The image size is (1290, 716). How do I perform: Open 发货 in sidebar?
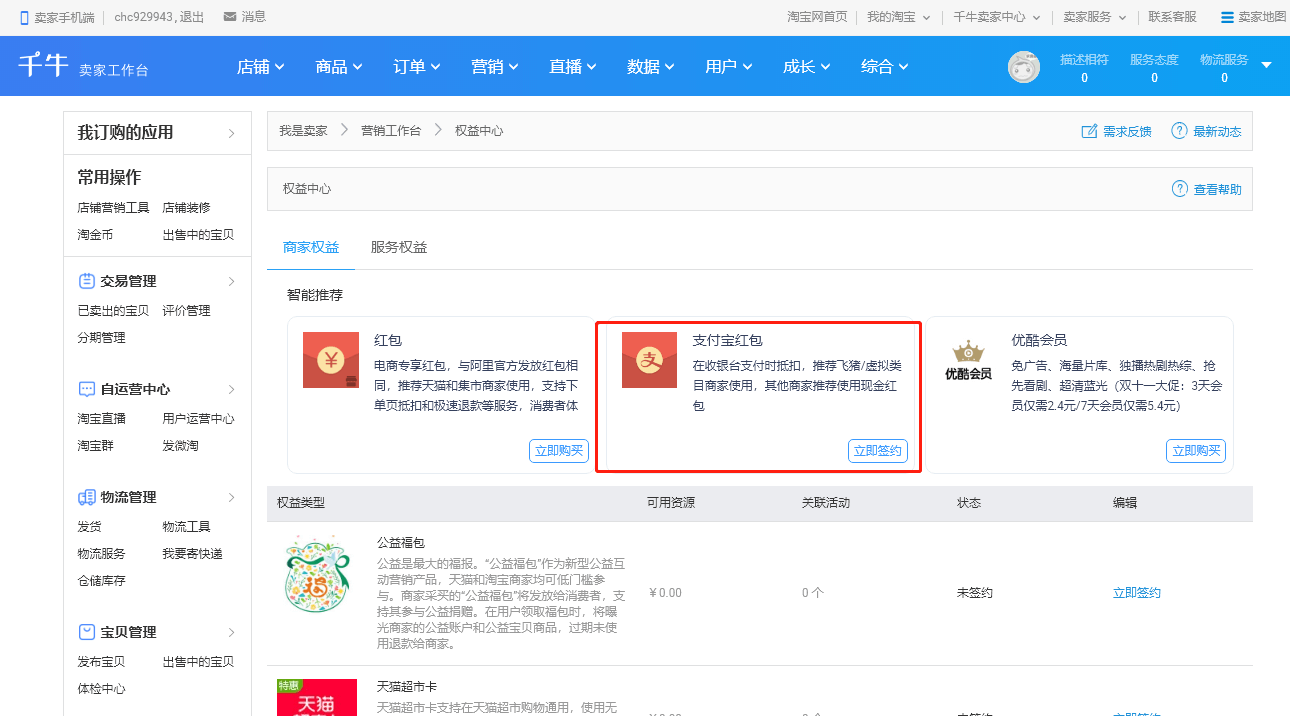pyautogui.click(x=89, y=527)
